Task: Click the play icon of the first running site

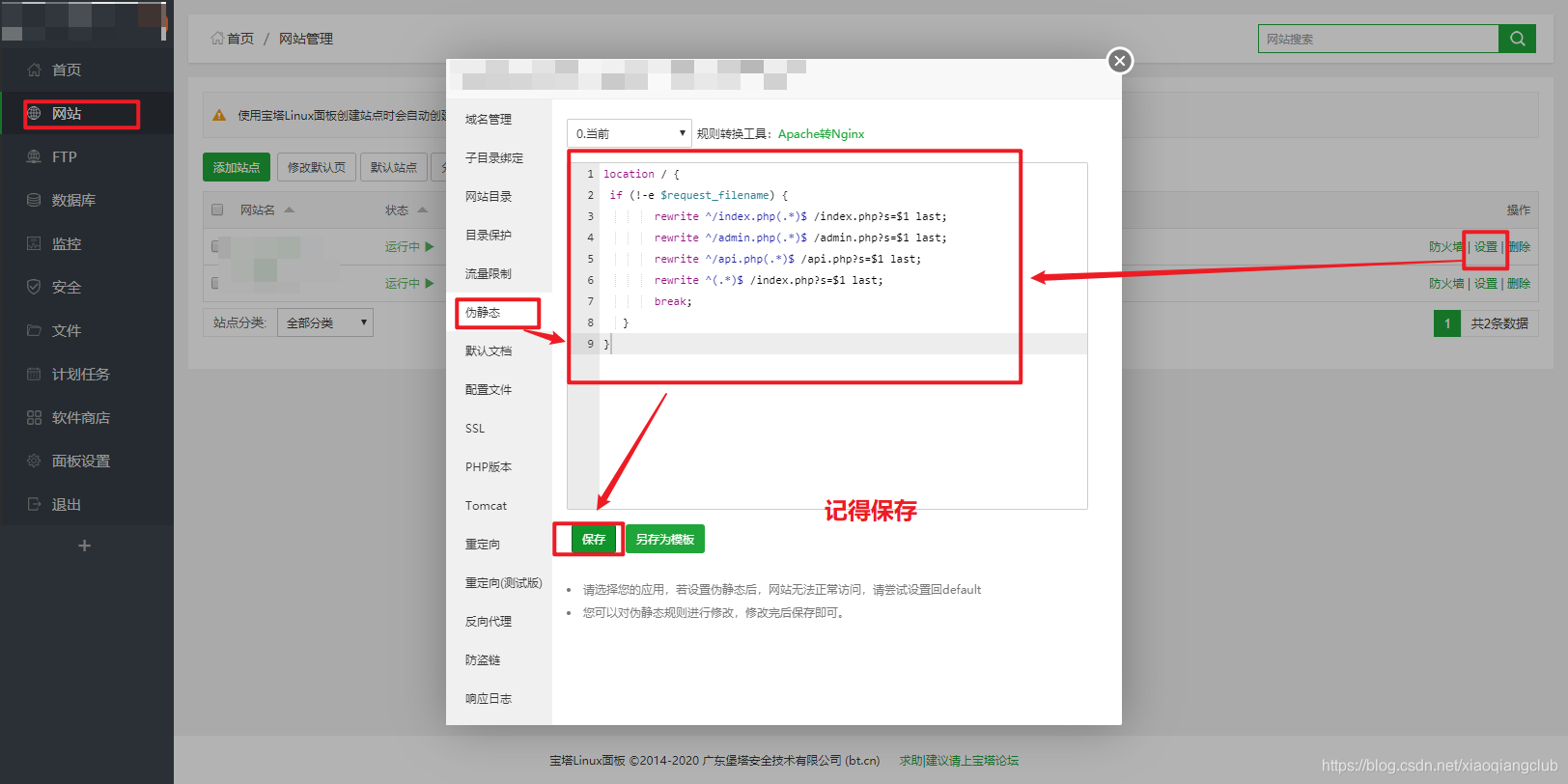Action: click(430, 246)
